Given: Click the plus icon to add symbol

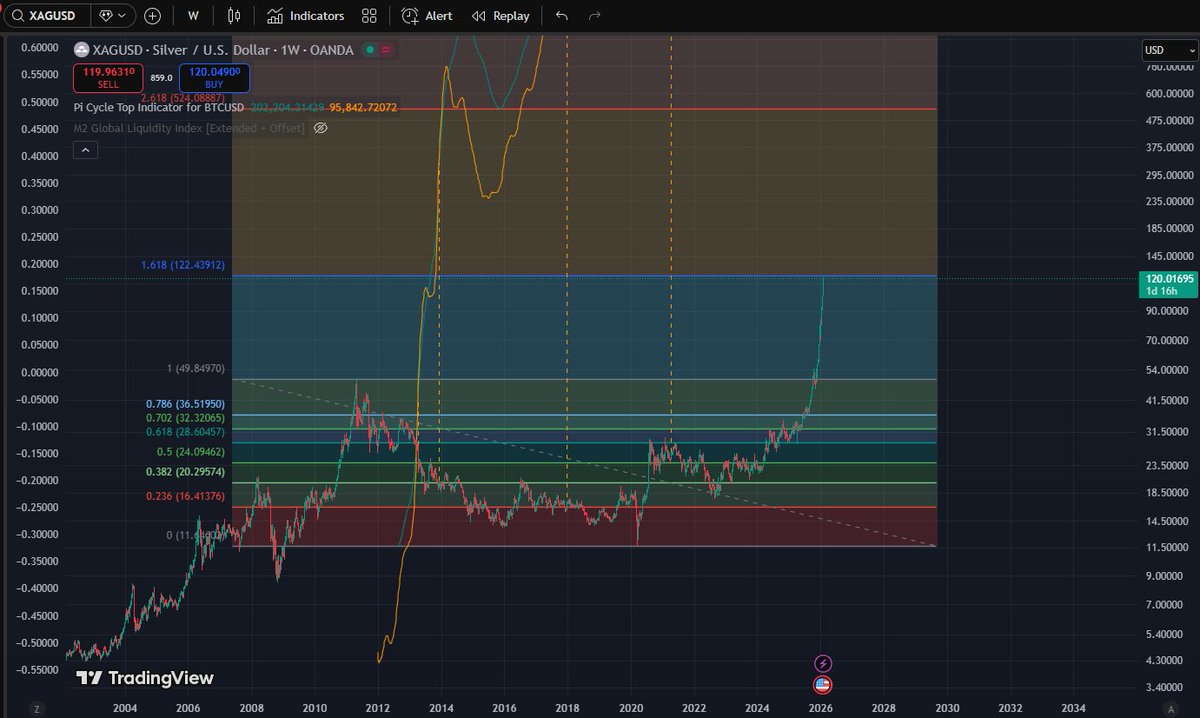Looking at the screenshot, I should tap(152, 15).
